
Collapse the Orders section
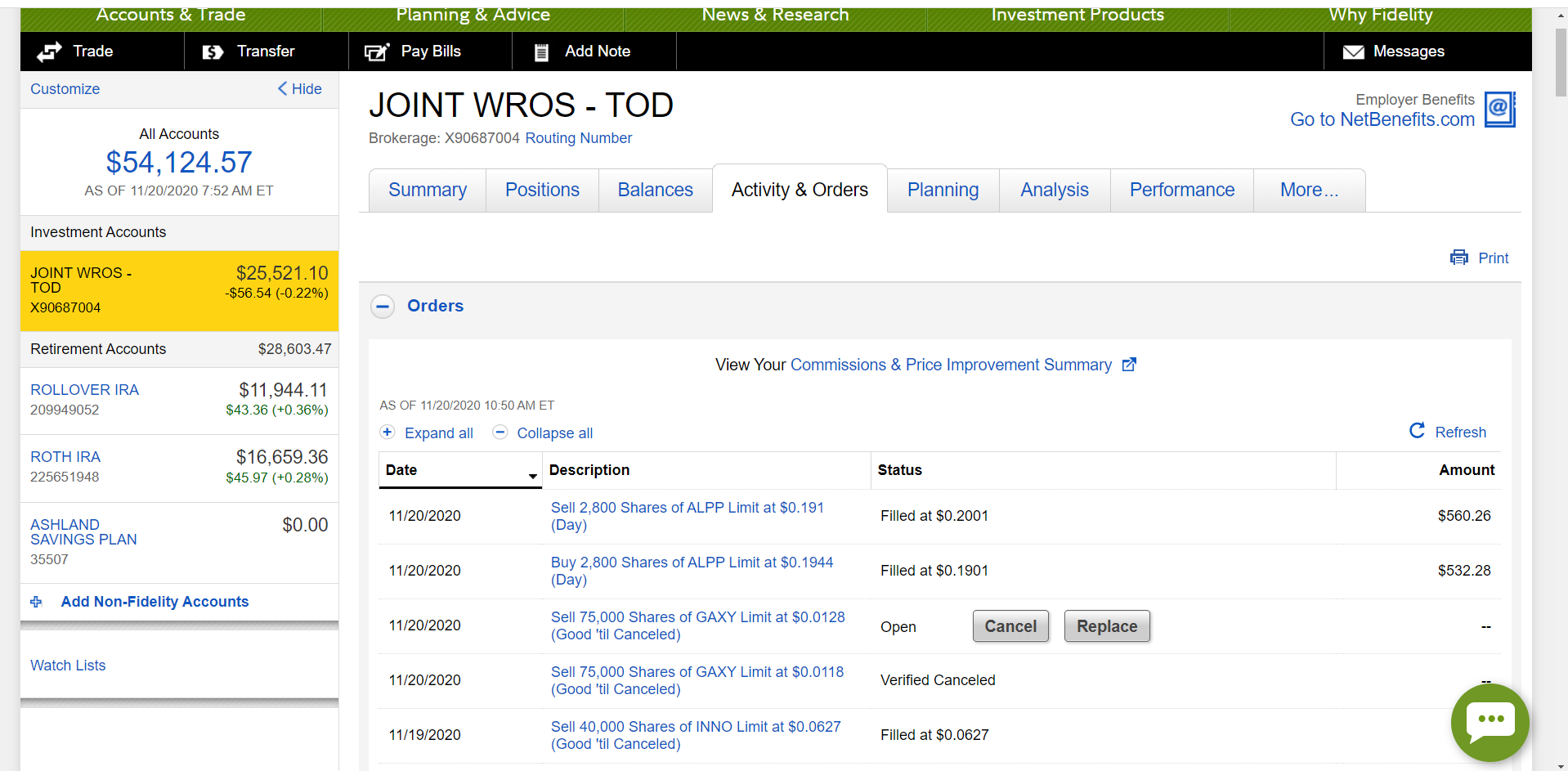coord(383,307)
